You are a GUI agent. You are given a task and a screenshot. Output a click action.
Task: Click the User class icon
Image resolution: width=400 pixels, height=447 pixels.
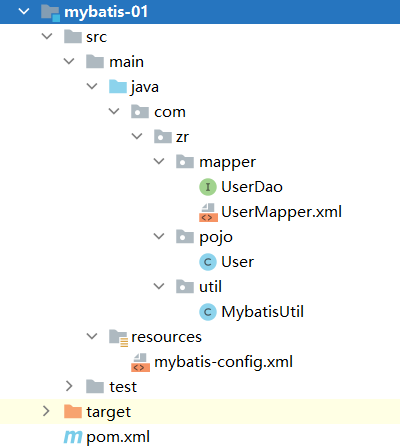point(208,262)
